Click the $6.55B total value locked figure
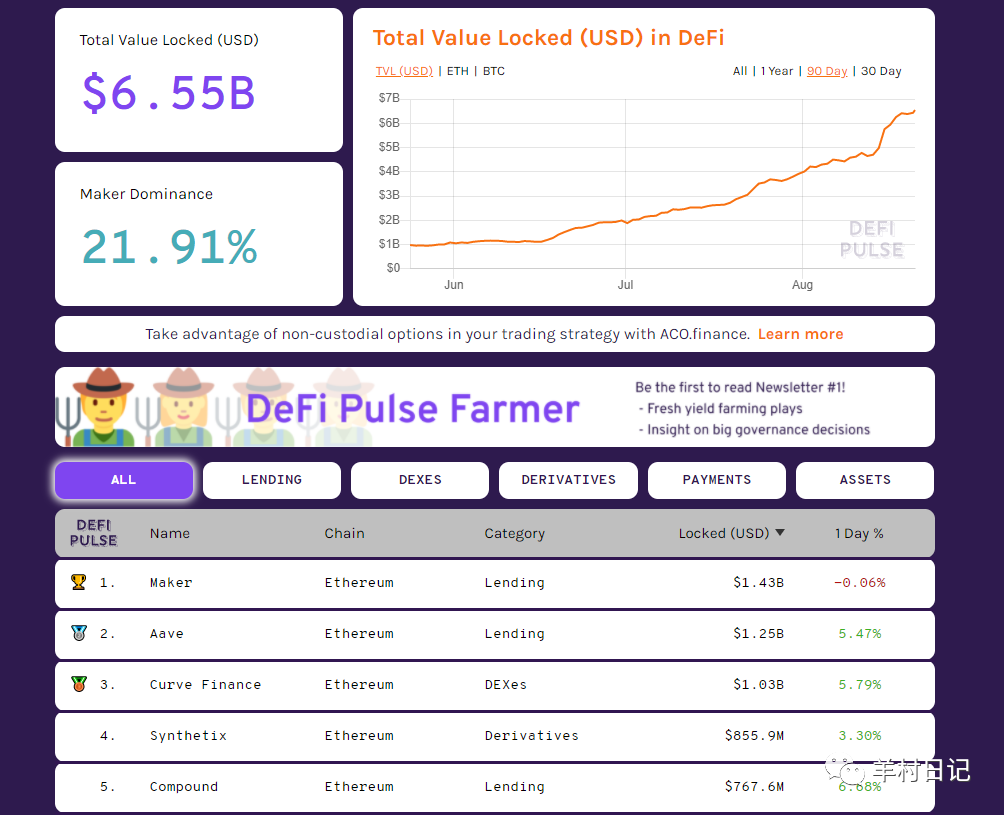 169,93
